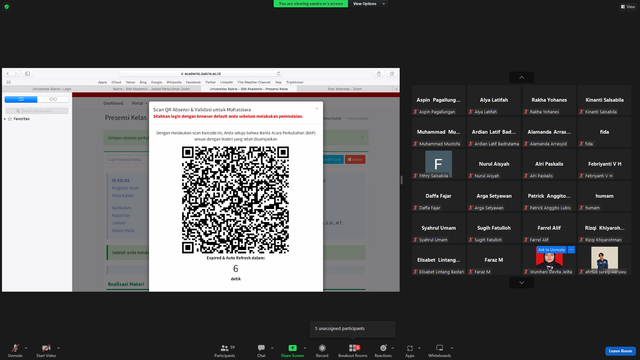This screenshot has height=360, width=640.
Task: Switch to Universitas Bakrie - Login tab
Action: point(52,89)
